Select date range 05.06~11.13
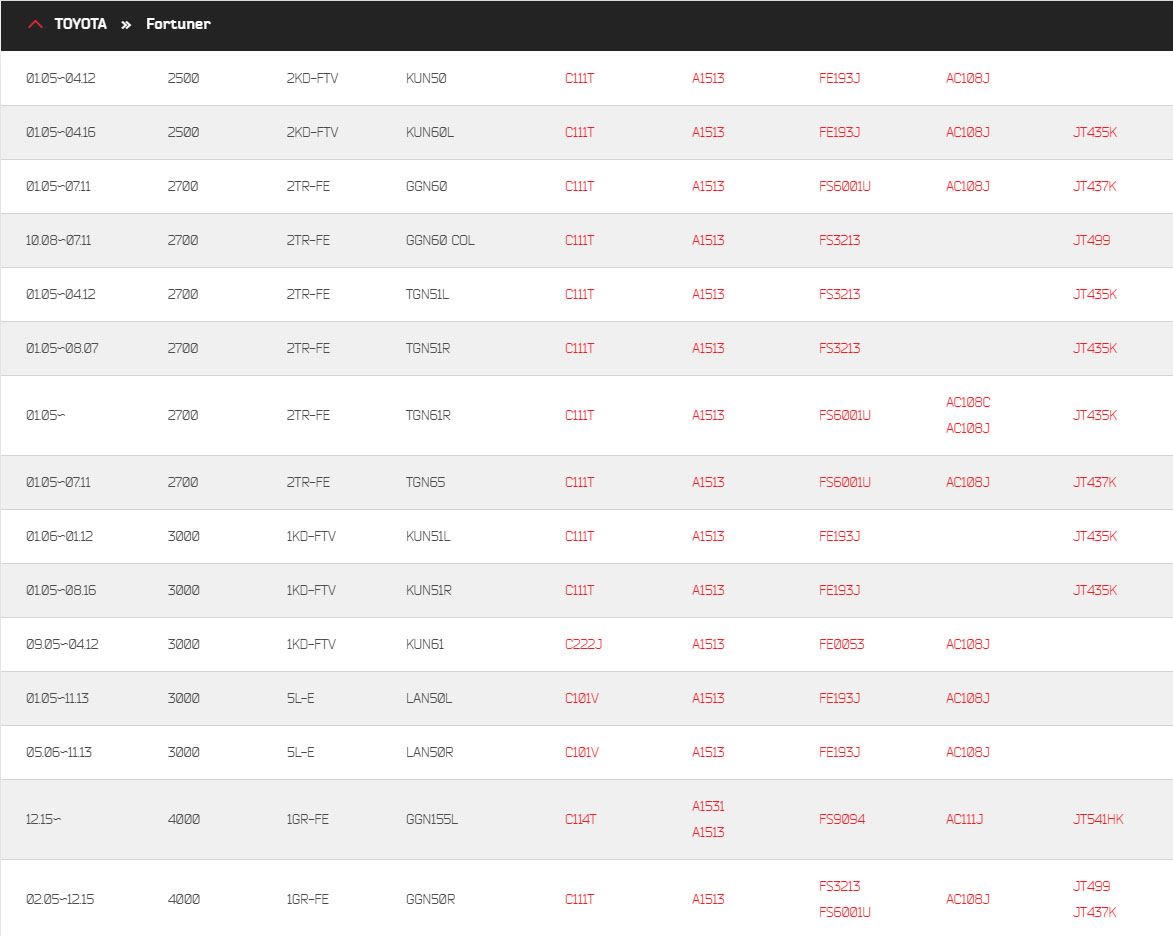This screenshot has width=1173, height=936. [x=58, y=752]
